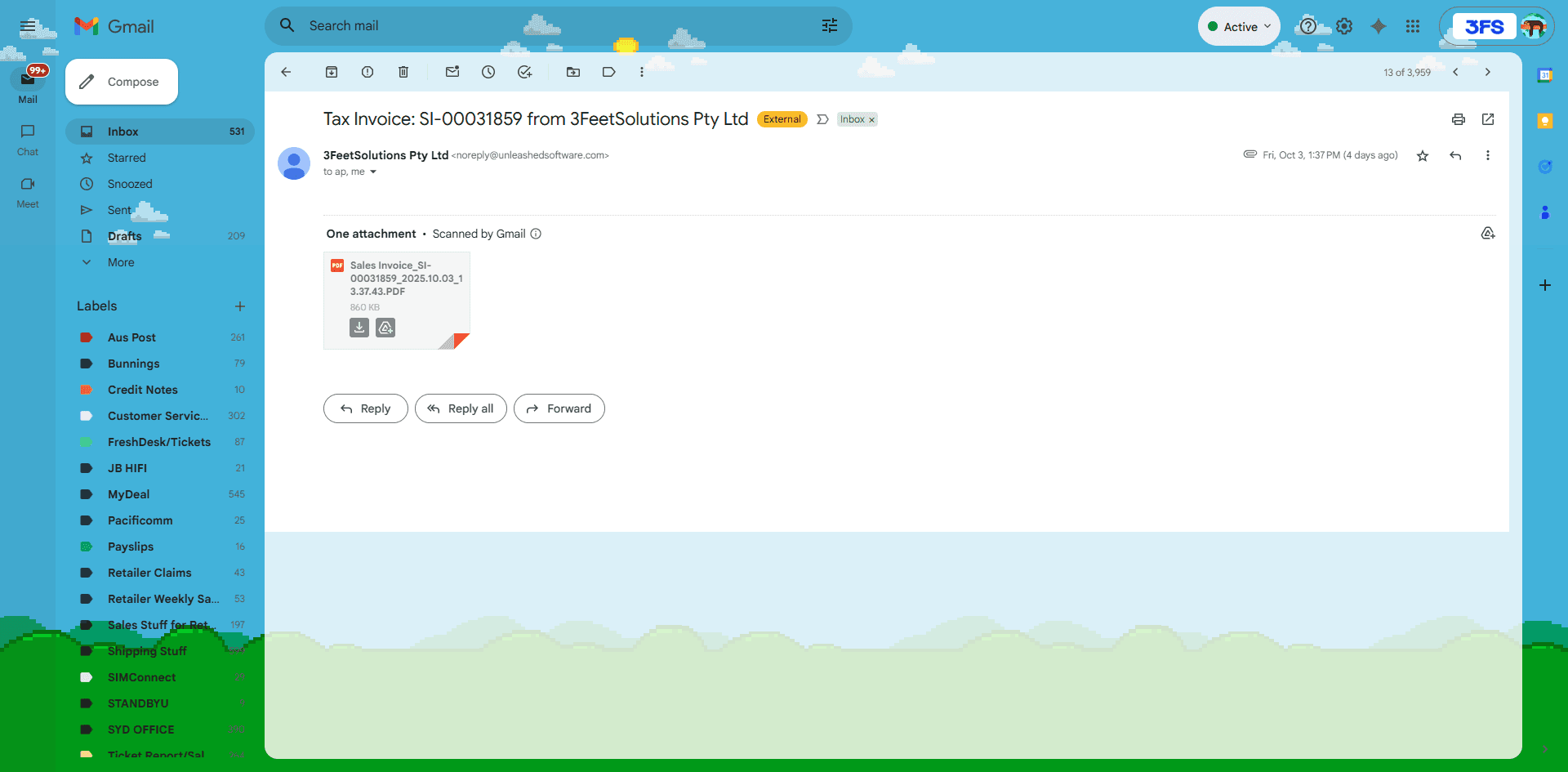Open the Active status dropdown
Screen dimensions: 1568x772
1239,26
